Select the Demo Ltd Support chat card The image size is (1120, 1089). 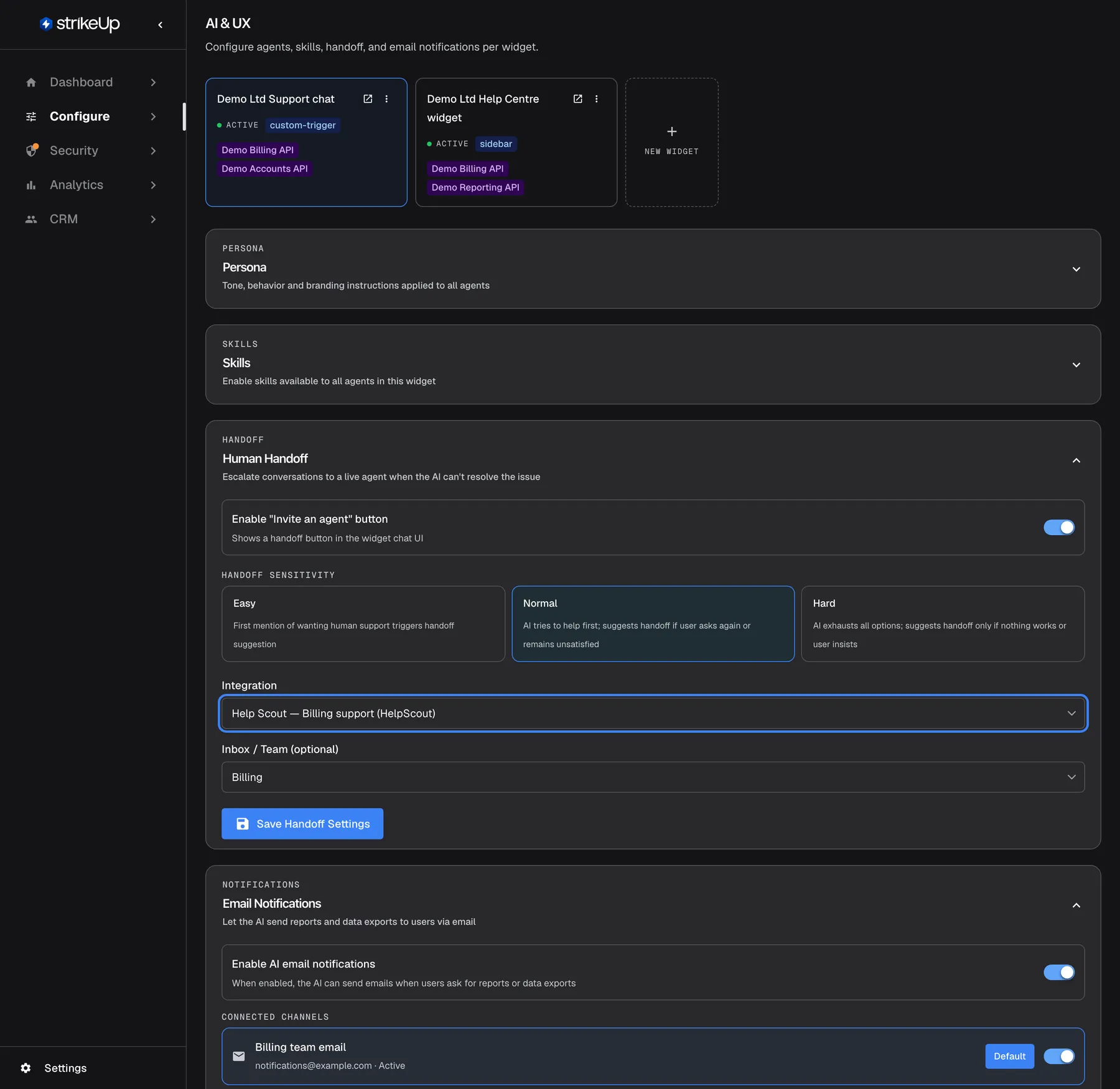306,143
